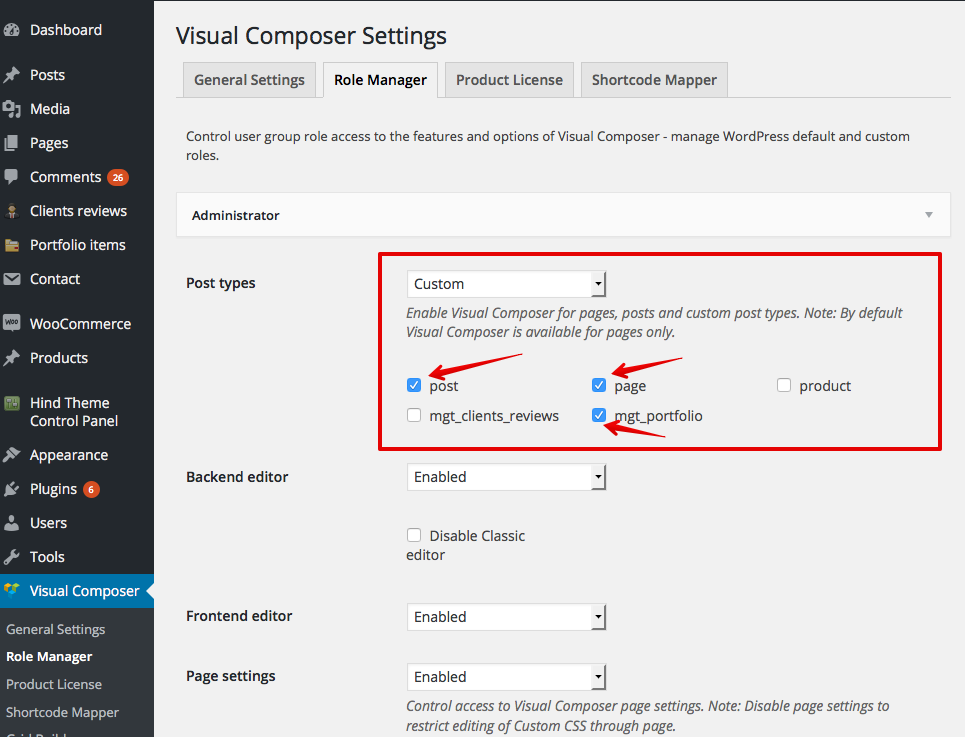Click the Appearance paintbrush icon
Image resolution: width=965 pixels, height=737 pixels.
[x=12, y=455]
